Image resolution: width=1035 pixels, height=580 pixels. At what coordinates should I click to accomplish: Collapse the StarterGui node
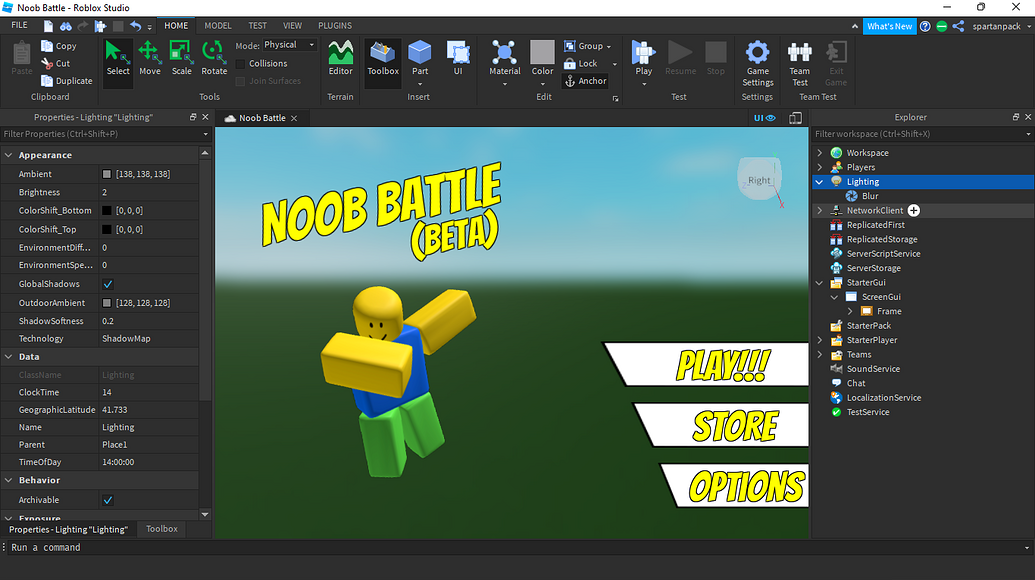coord(820,282)
